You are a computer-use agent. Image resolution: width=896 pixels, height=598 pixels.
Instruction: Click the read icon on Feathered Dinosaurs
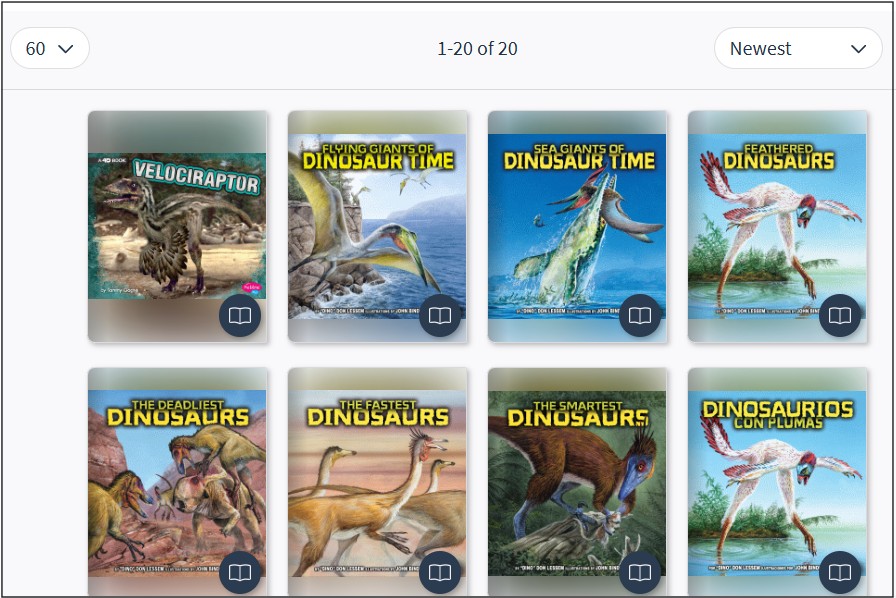pos(840,316)
